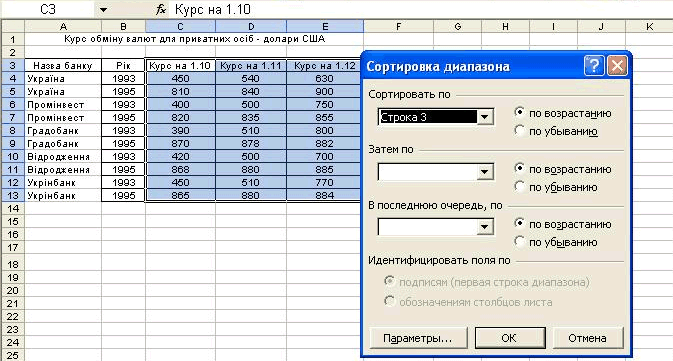Click cell with value 868
673x361 pixels.
click(x=180, y=170)
